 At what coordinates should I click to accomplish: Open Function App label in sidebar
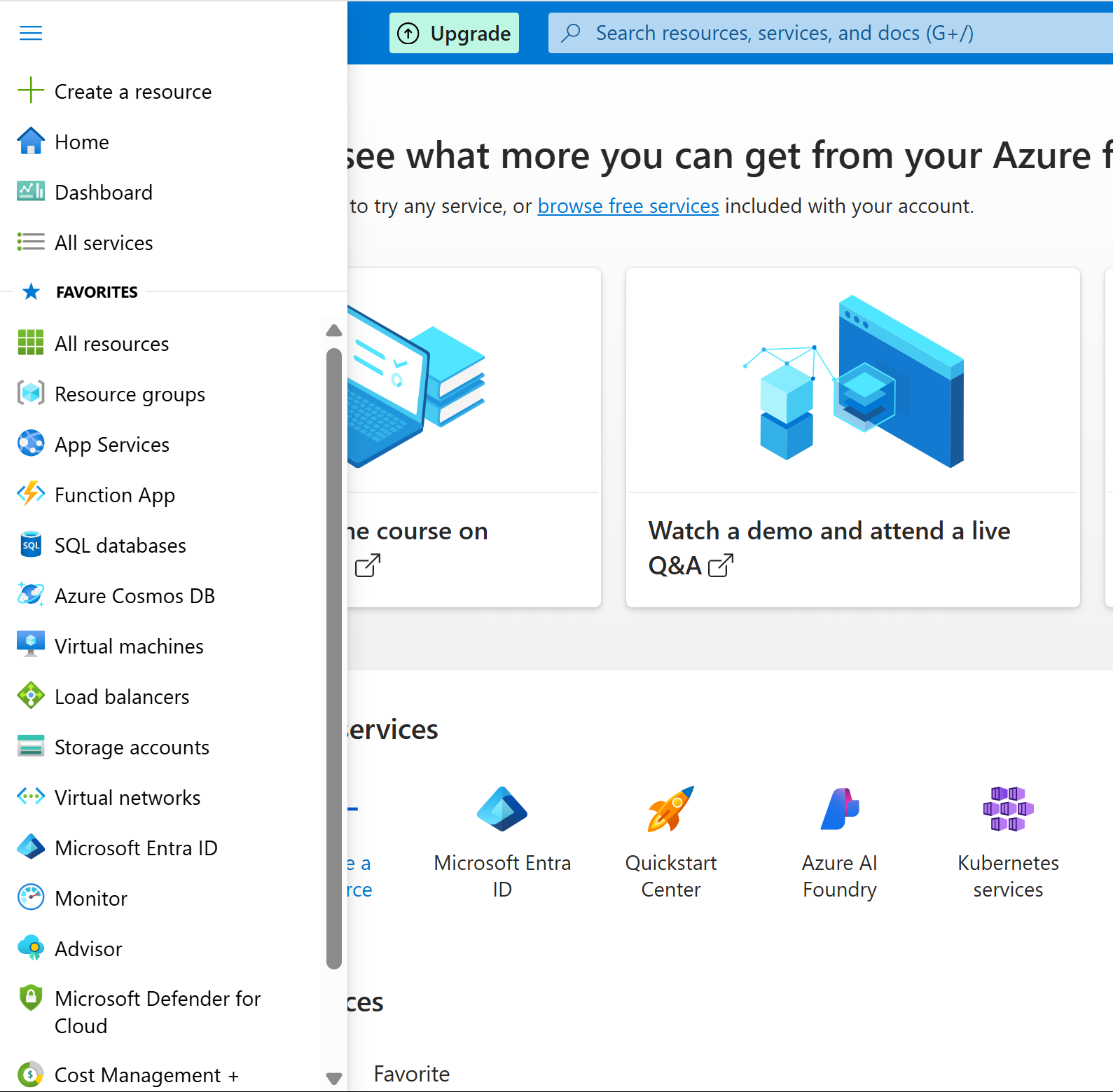(115, 495)
